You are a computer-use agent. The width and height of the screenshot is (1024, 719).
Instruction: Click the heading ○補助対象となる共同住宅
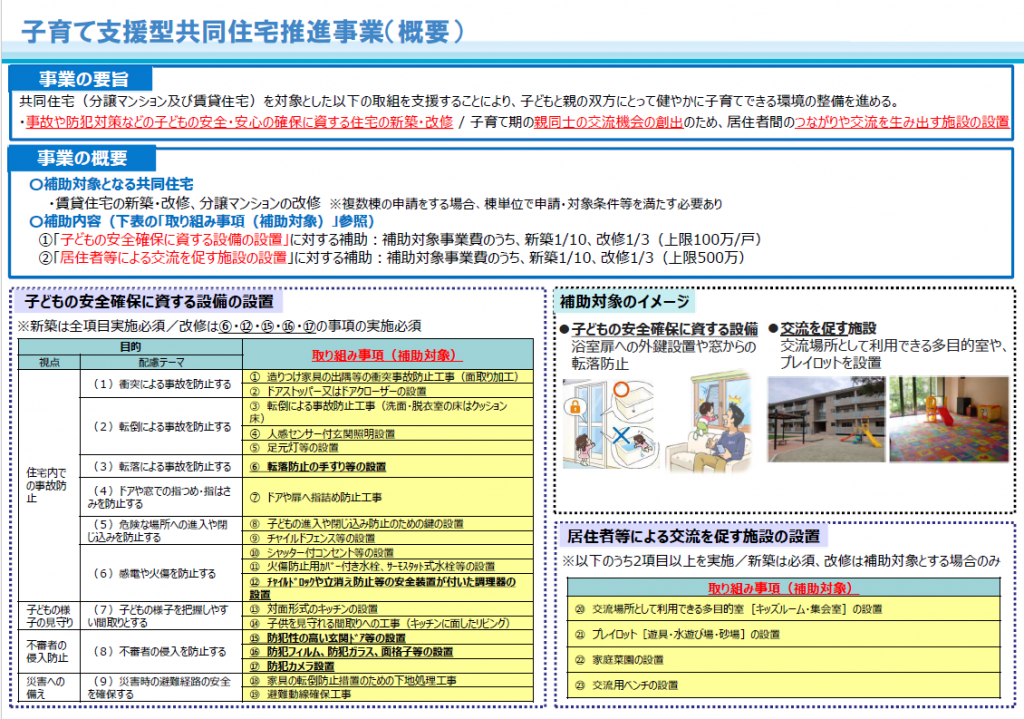pyautogui.click(x=111, y=184)
